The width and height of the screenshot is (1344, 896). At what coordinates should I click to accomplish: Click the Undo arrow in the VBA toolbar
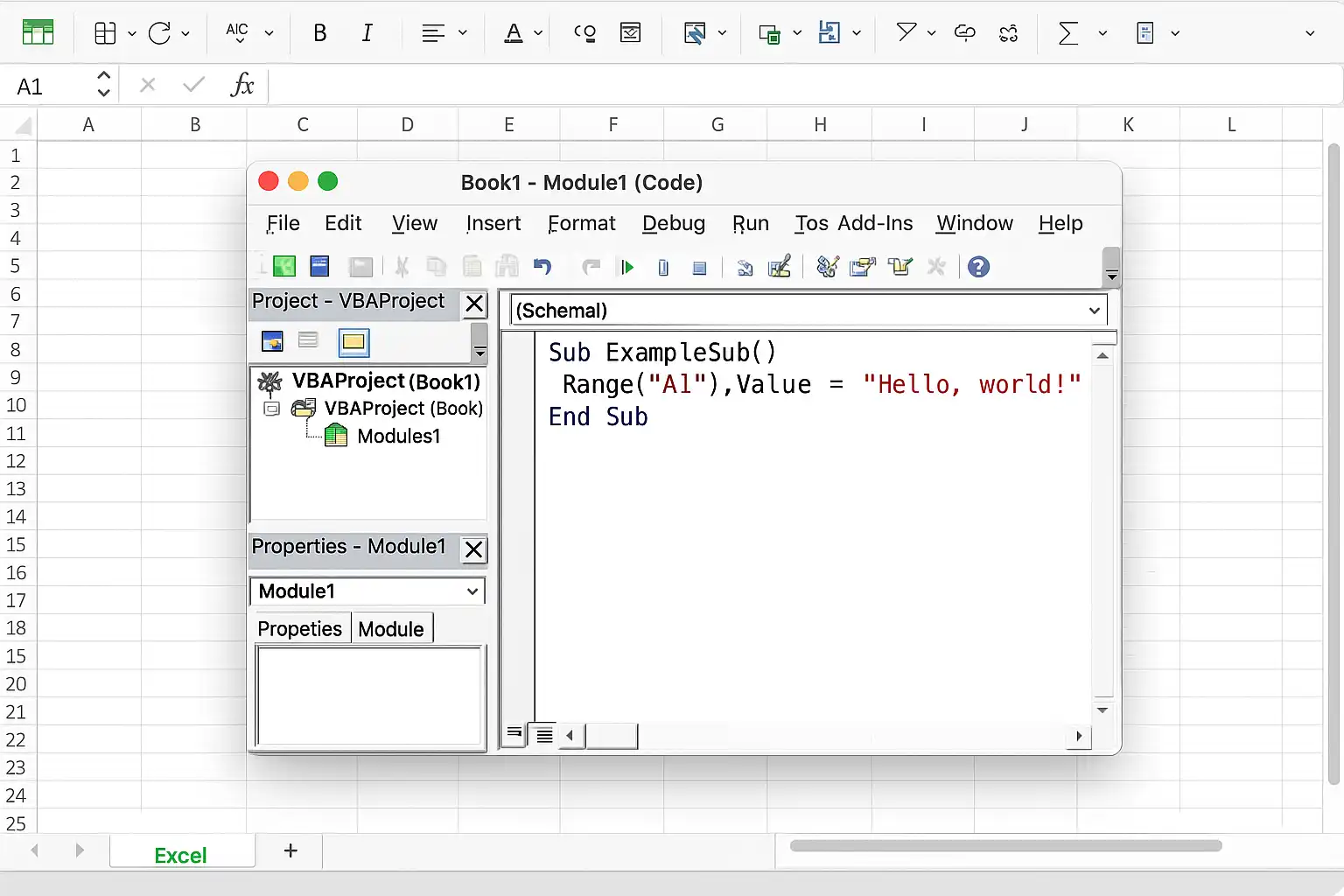tap(542, 266)
